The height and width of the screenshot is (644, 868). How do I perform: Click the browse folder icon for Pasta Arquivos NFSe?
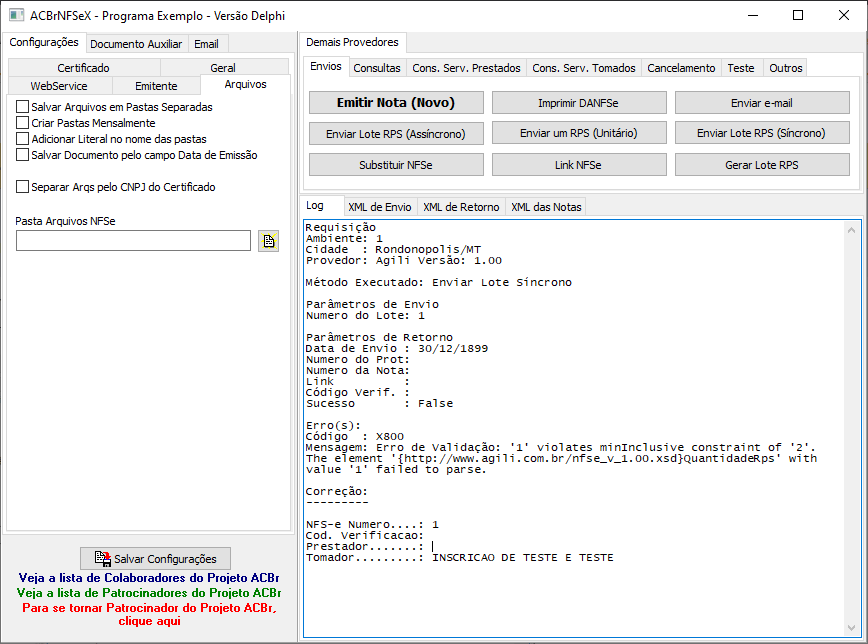point(268,241)
